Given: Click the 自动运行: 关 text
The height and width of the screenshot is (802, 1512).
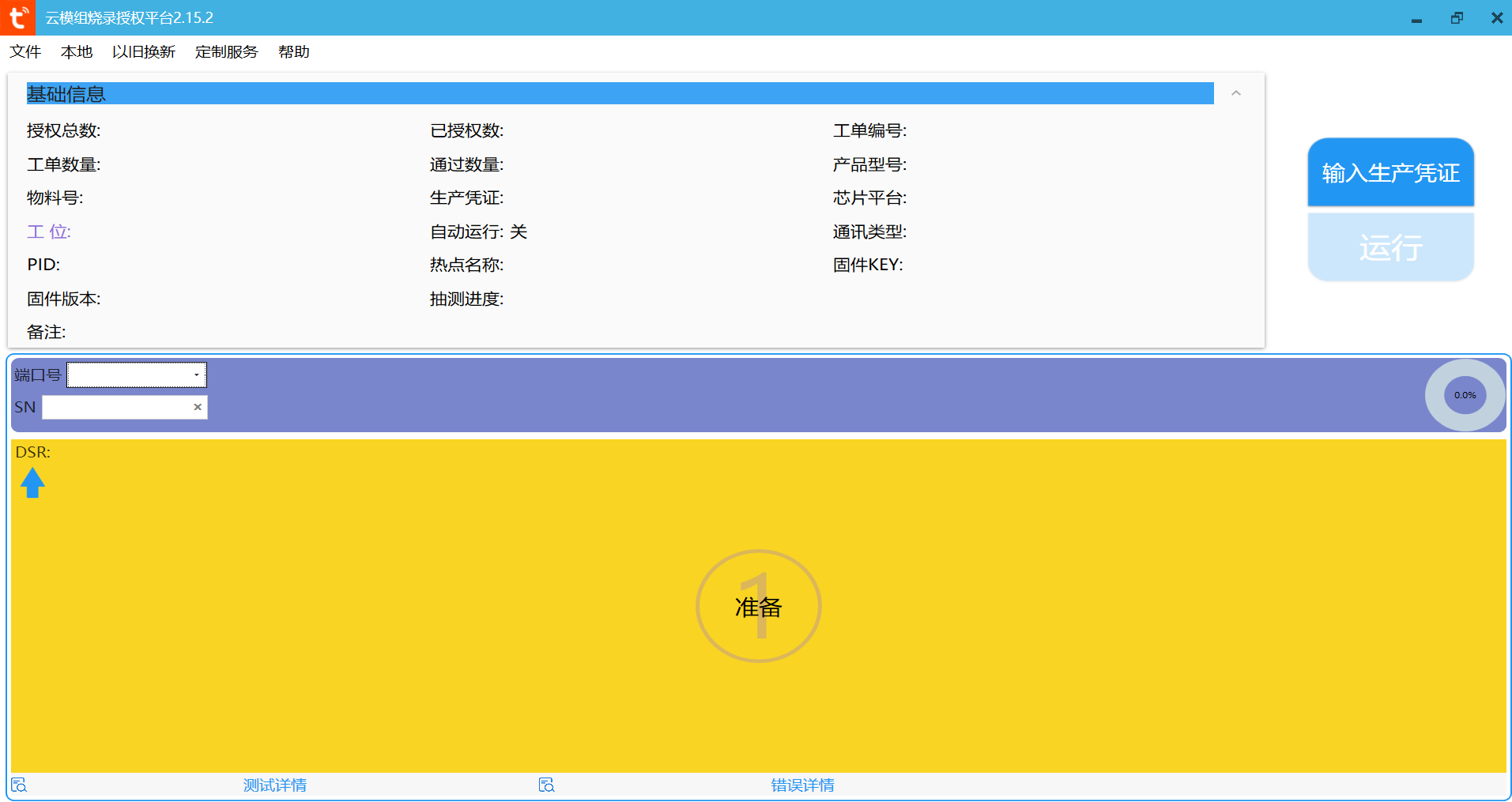Looking at the screenshot, I should [478, 232].
